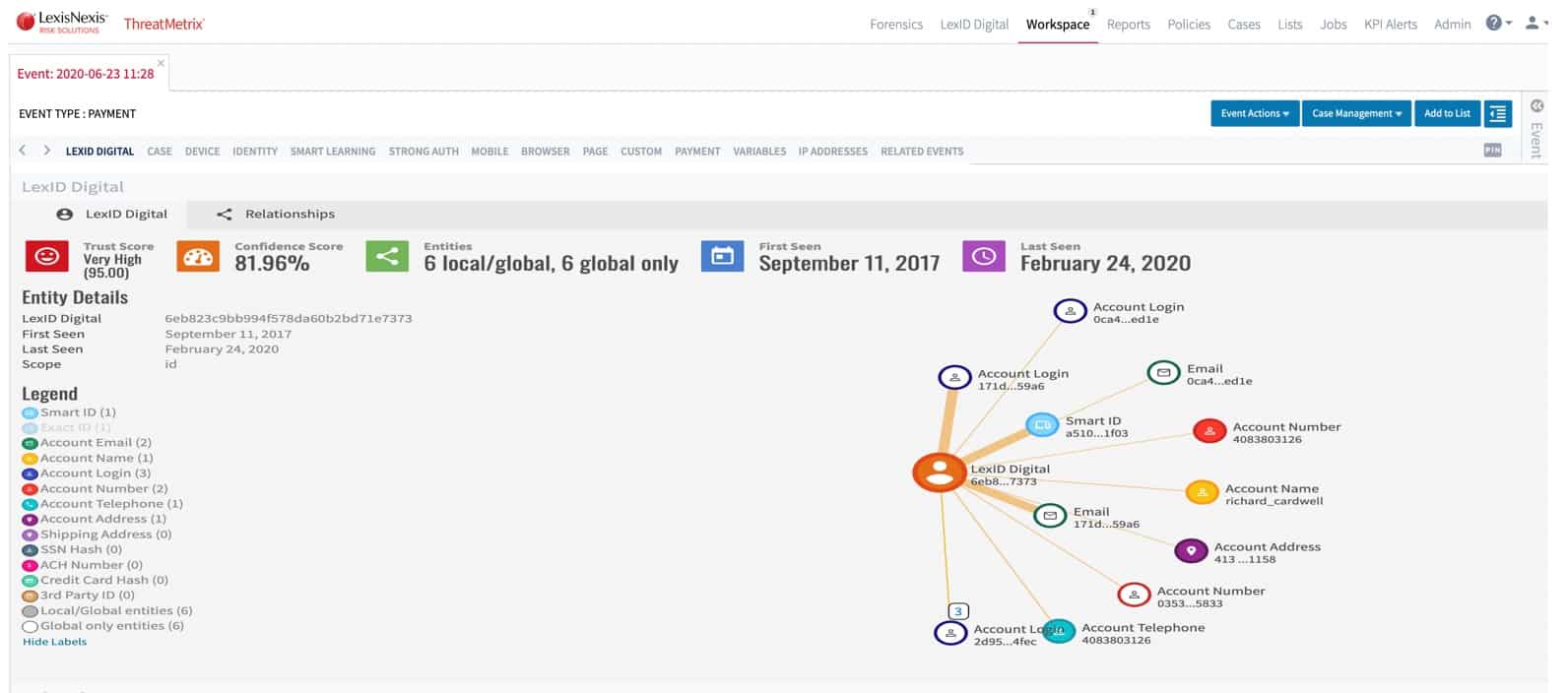This screenshot has height=693, width=1568.
Task: Click the PIN icon in the tab bar
Action: 1492,150
